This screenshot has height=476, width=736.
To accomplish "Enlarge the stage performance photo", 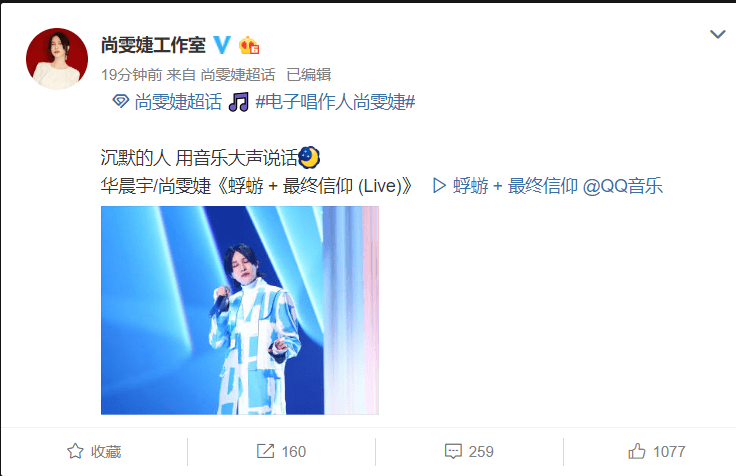I will click(x=240, y=310).
